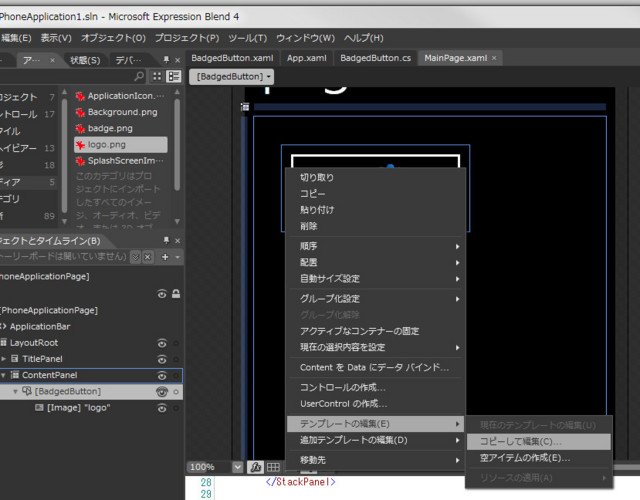Click the storyboard picker double-chevron icon
Image resolution: width=640 pixels, height=500 pixels.
(136, 257)
